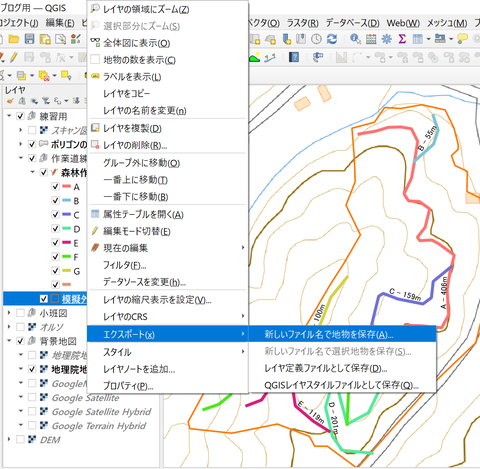Open the new print layout icon
The width and height of the screenshot is (480, 469).
(45, 39)
